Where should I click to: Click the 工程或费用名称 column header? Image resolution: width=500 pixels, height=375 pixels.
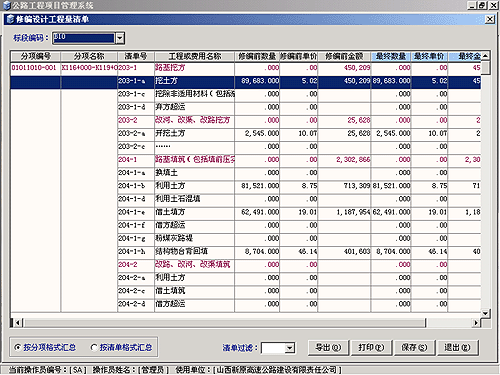coord(195,56)
